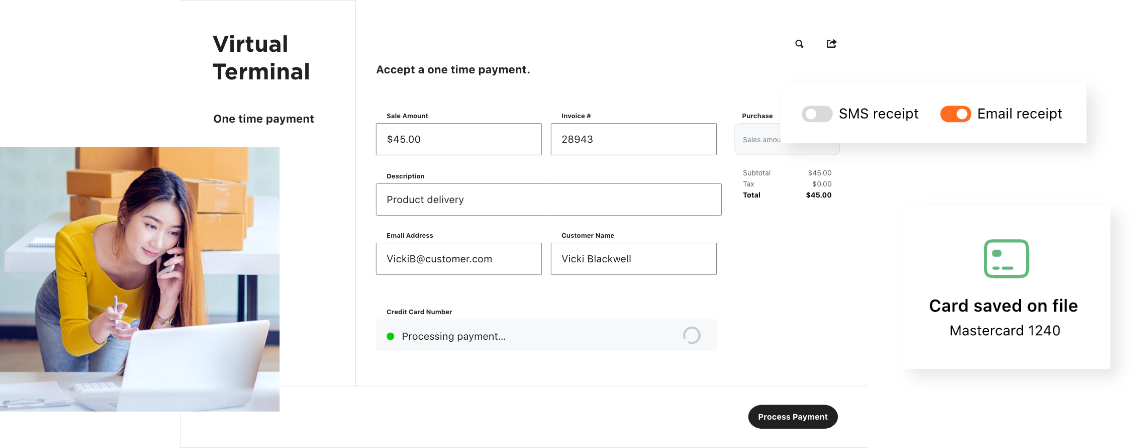Click the Virtual Terminal title

(x=261, y=58)
